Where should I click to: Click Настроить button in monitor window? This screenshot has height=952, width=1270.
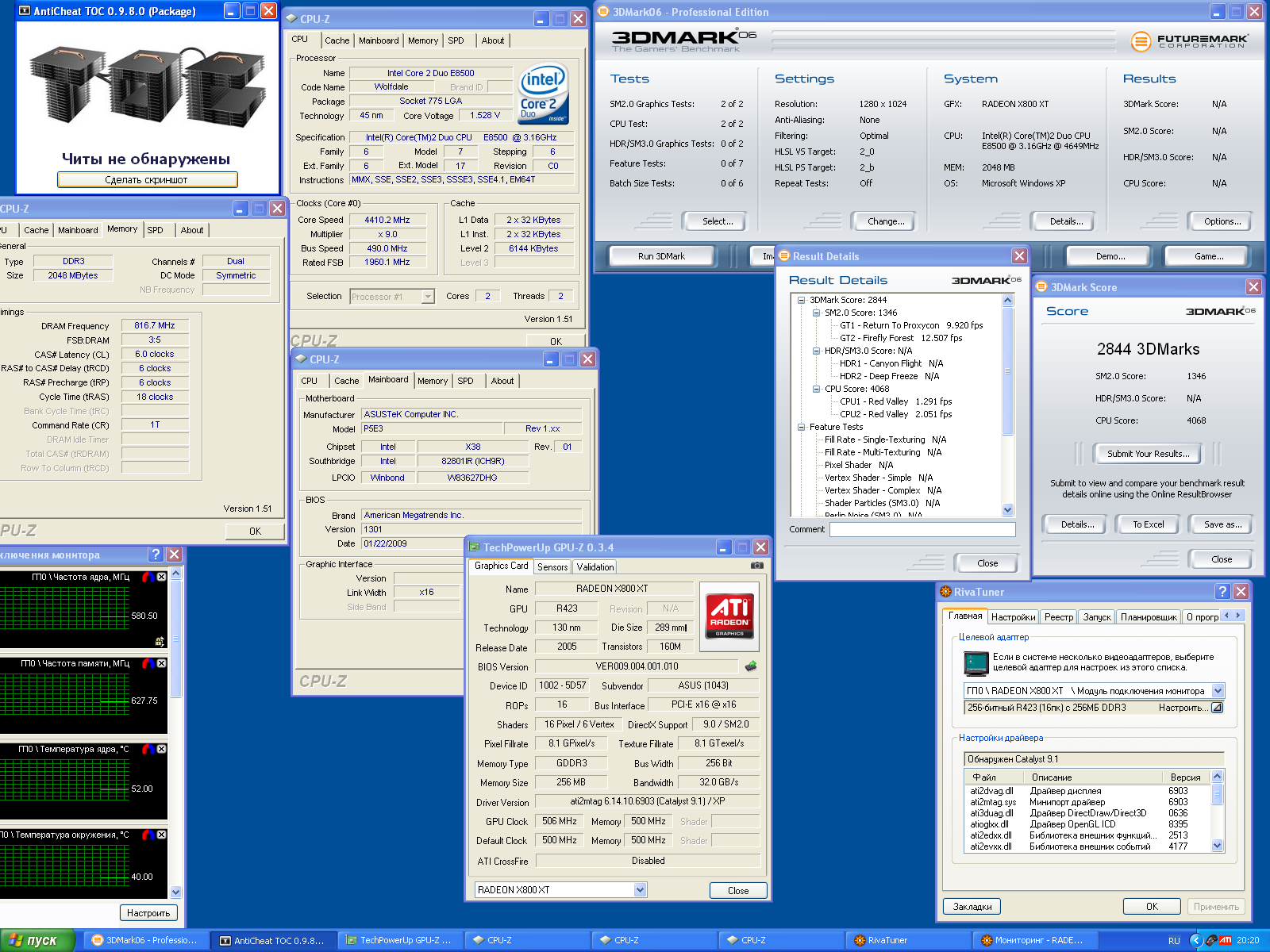point(148,913)
